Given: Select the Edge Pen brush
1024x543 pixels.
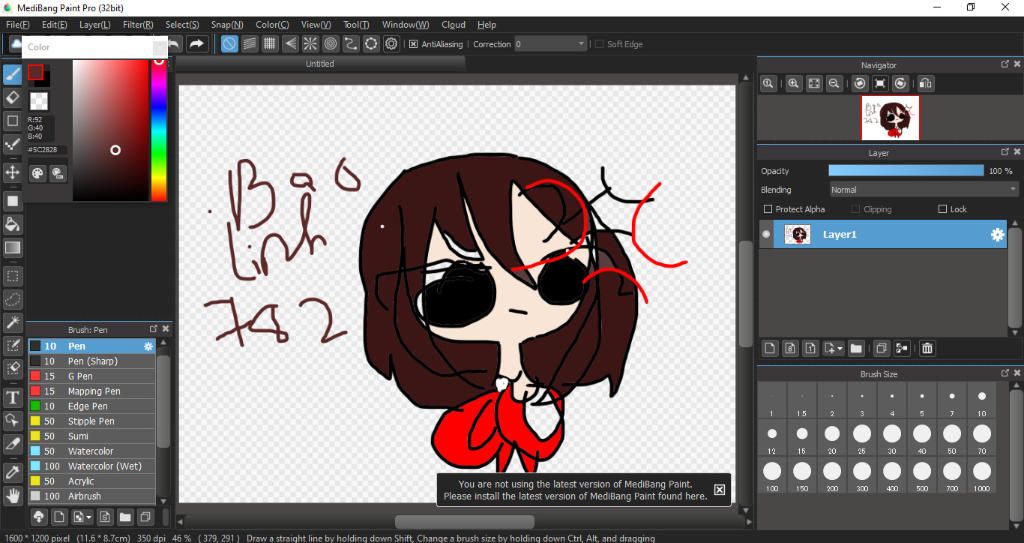Looking at the screenshot, I should tap(91, 406).
